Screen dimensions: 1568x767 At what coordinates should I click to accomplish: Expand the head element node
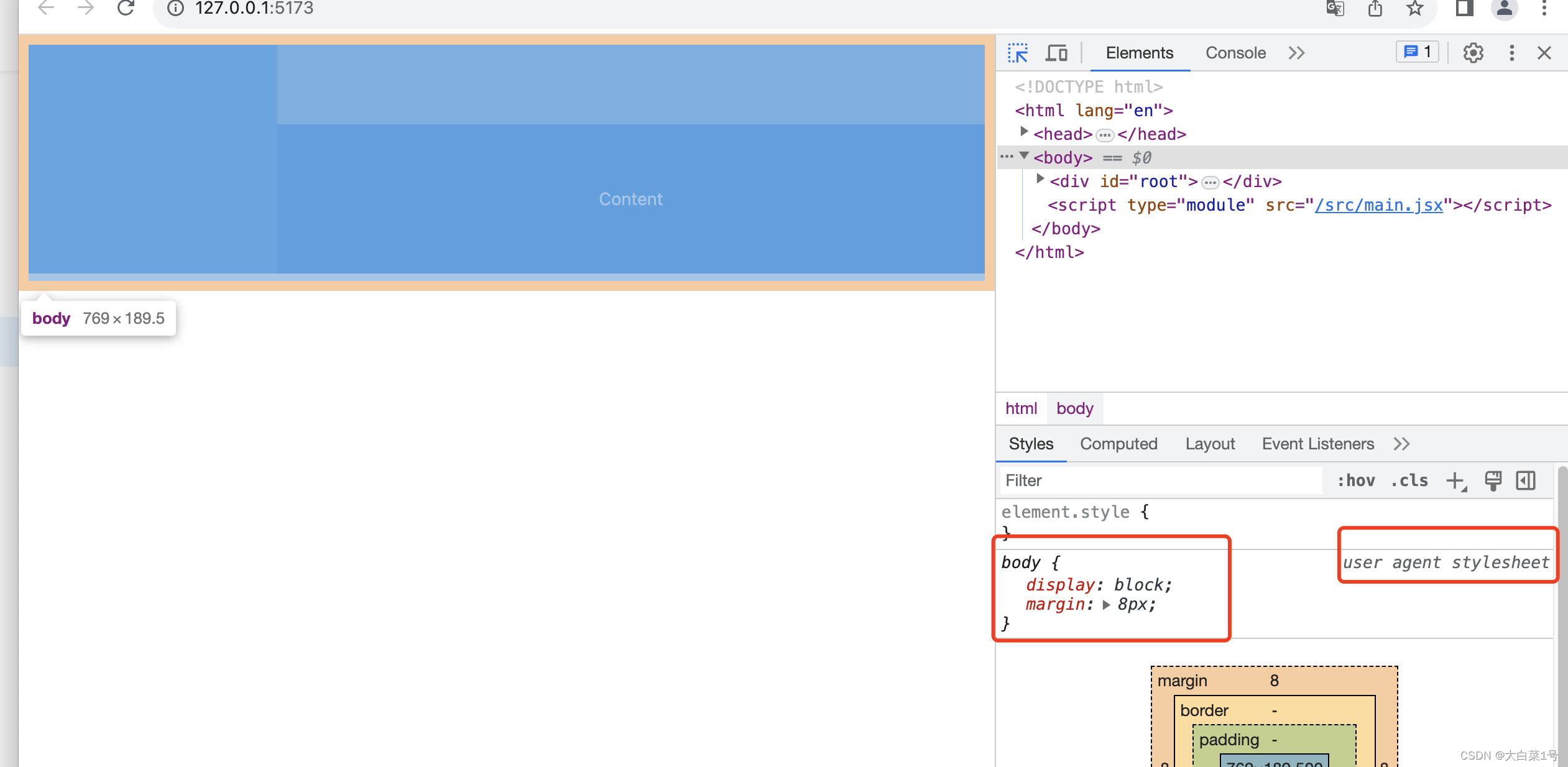tap(1023, 132)
